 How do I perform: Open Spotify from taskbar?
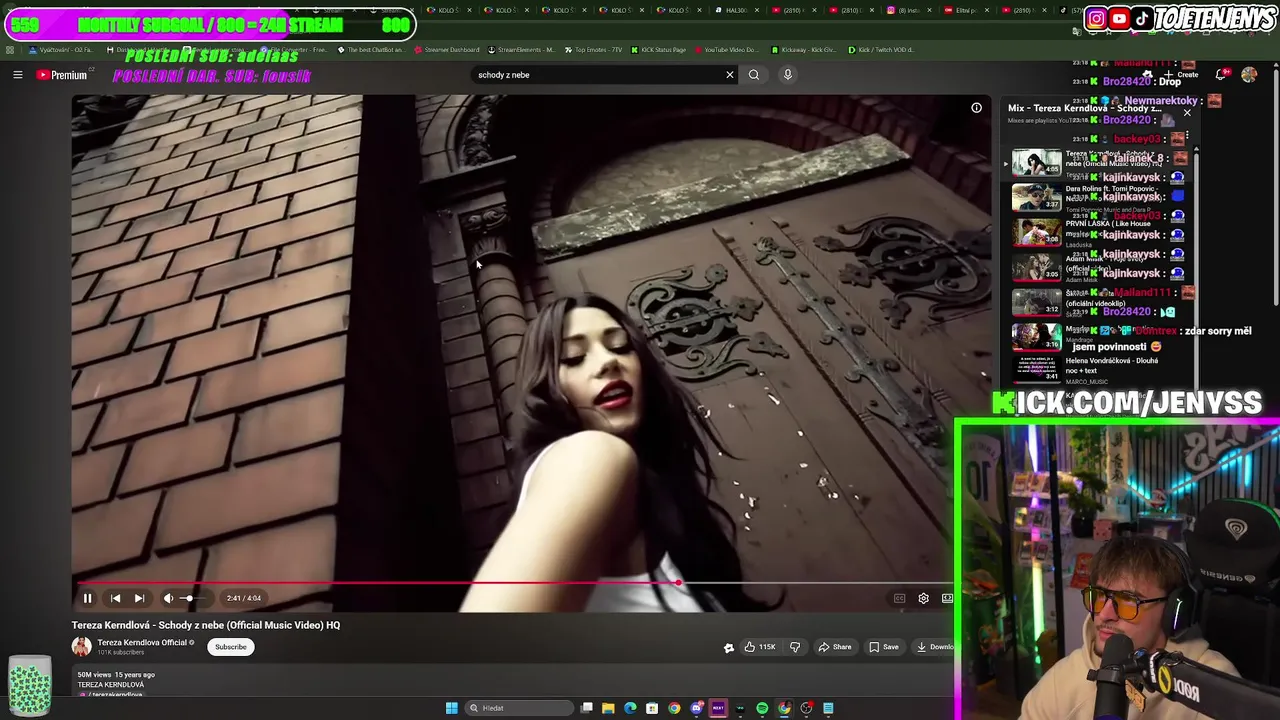click(x=762, y=708)
